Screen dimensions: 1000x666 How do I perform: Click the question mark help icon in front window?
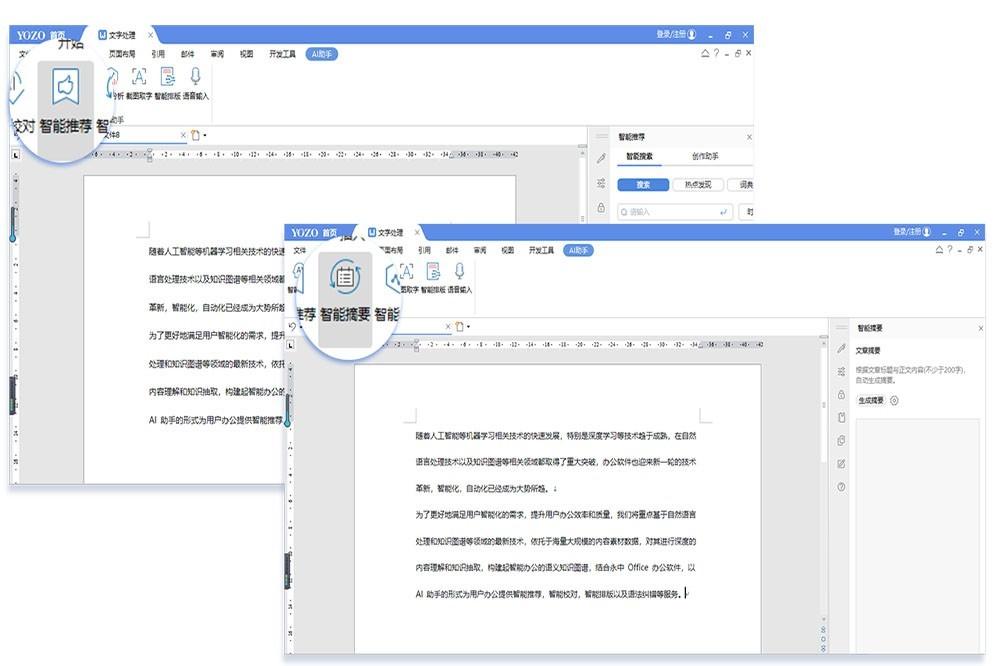pos(950,249)
